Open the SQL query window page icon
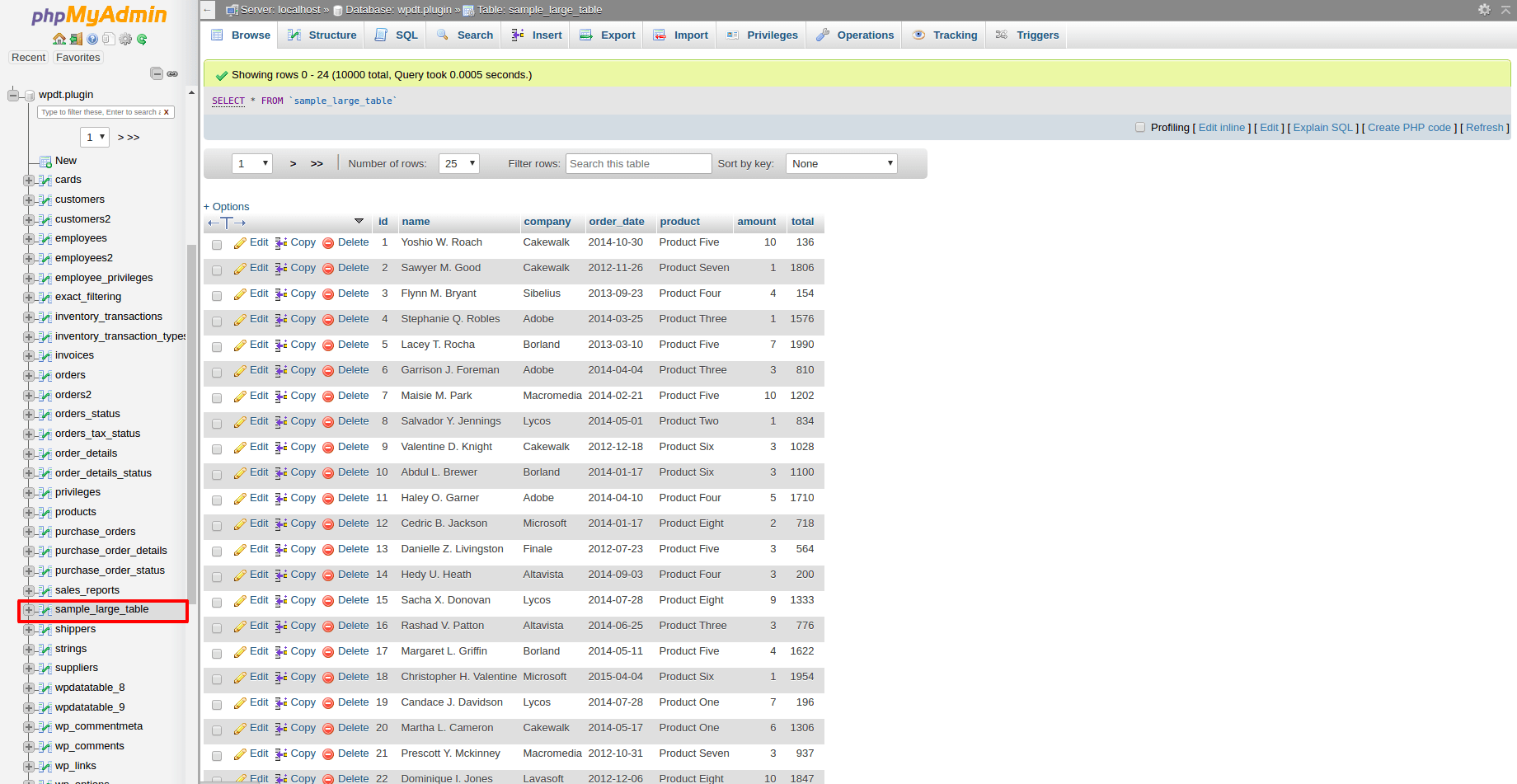Viewport: 1517px width, 784px height. [109, 39]
